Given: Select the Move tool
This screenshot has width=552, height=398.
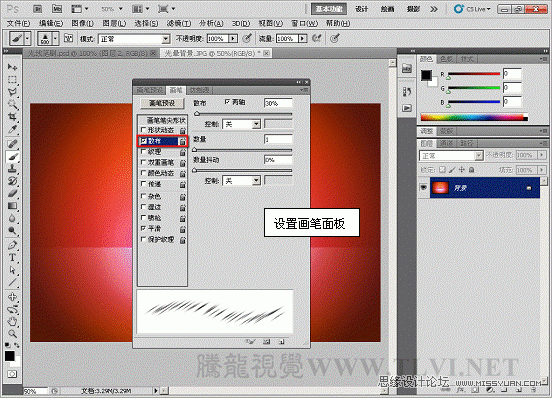Looking at the screenshot, I should 12,67.
